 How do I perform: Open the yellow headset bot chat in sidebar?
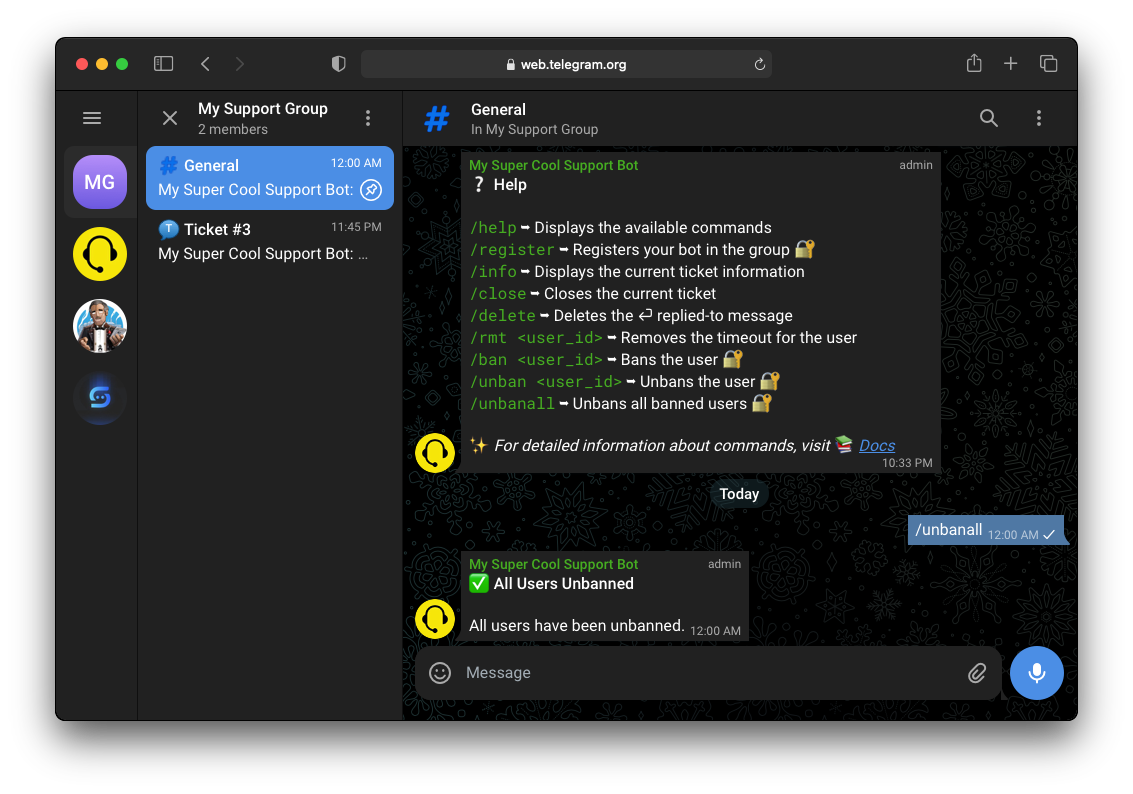point(100,254)
